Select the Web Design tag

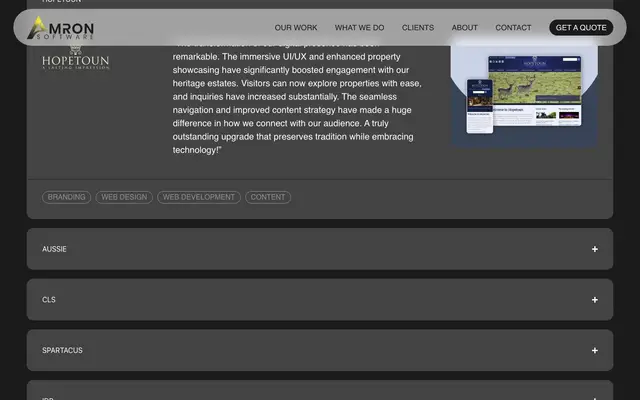coord(124,197)
